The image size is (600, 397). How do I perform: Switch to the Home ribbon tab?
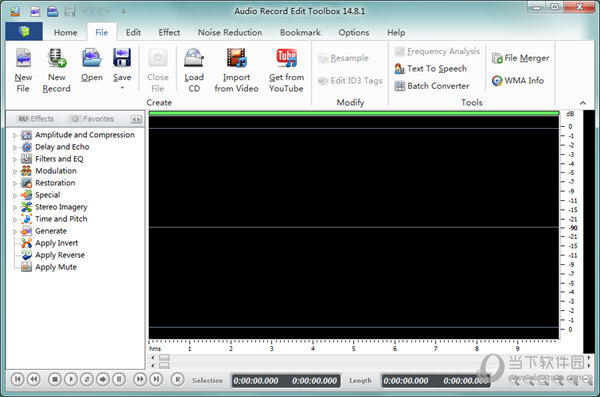[x=65, y=33]
